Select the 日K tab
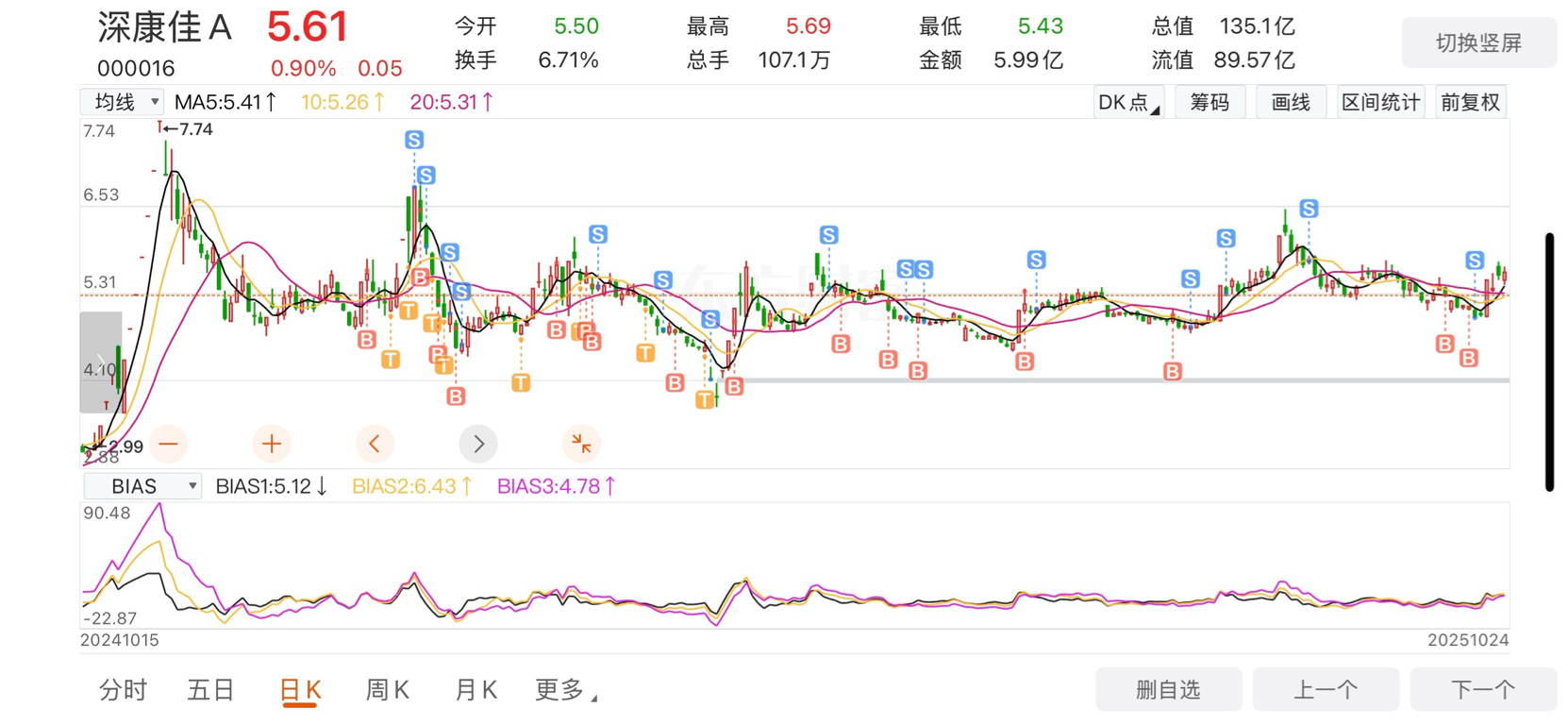 [301, 690]
